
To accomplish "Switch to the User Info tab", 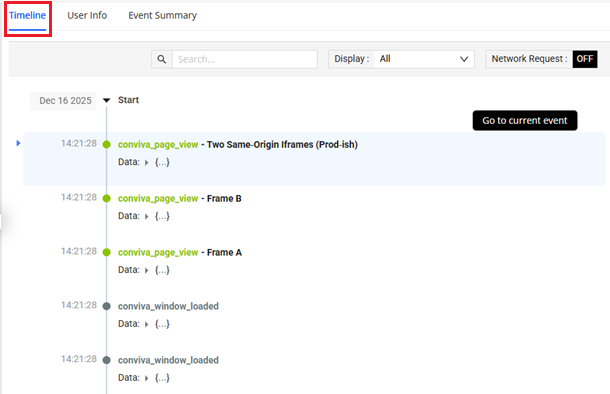I will click(87, 16).
